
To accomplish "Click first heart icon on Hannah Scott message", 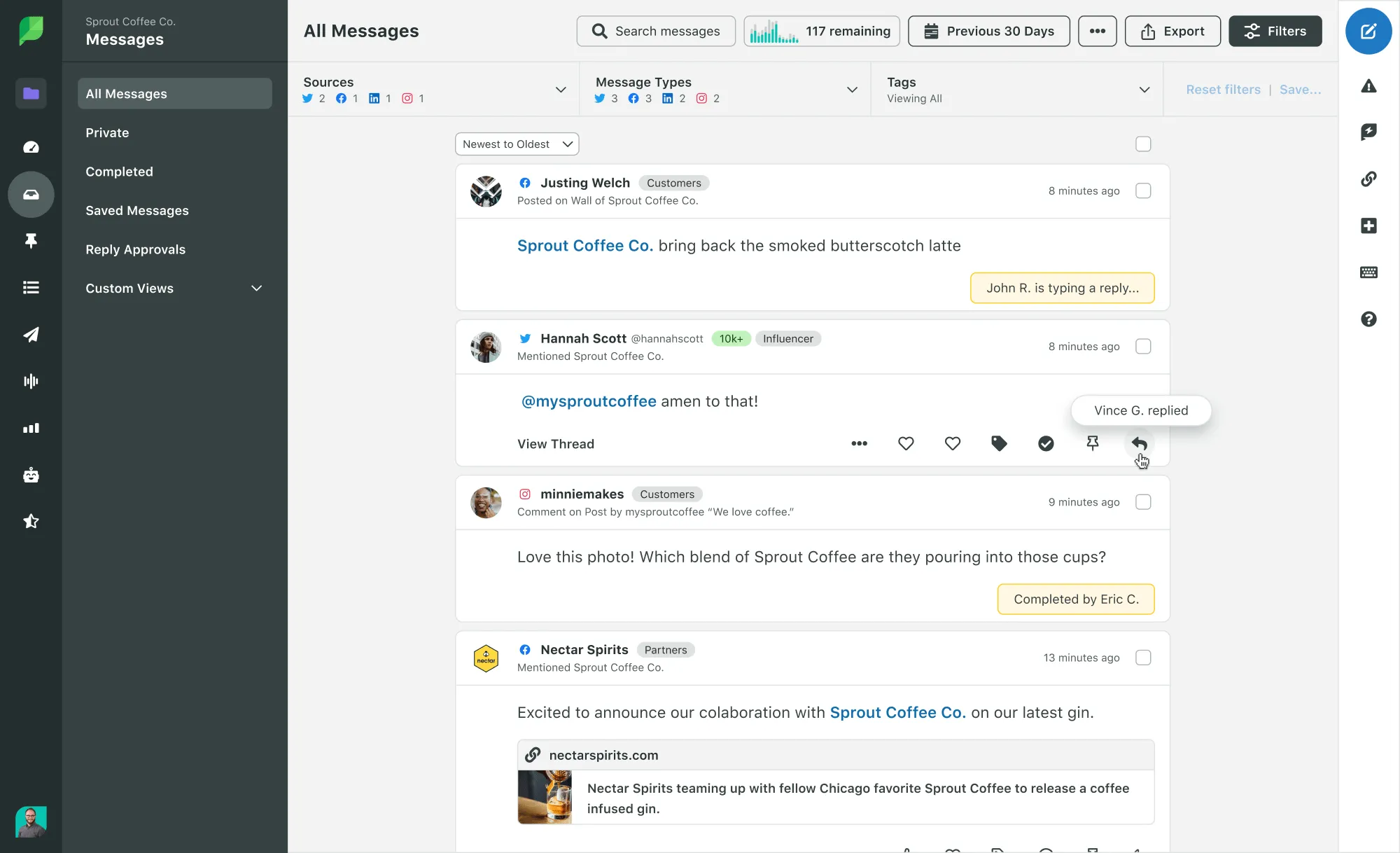I will tap(906, 443).
